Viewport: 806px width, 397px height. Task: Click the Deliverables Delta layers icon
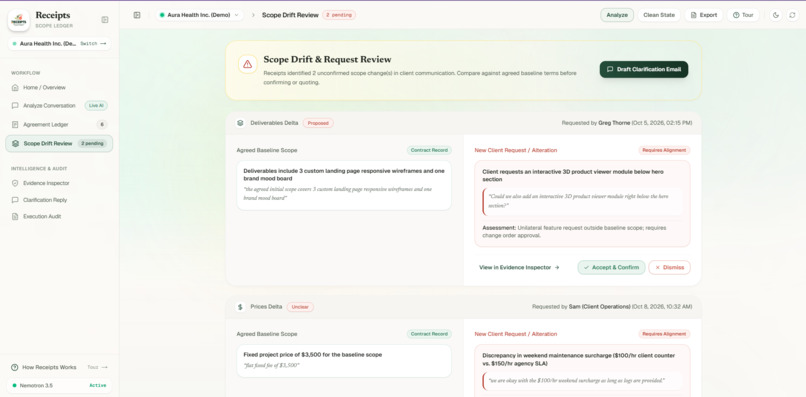240,123
